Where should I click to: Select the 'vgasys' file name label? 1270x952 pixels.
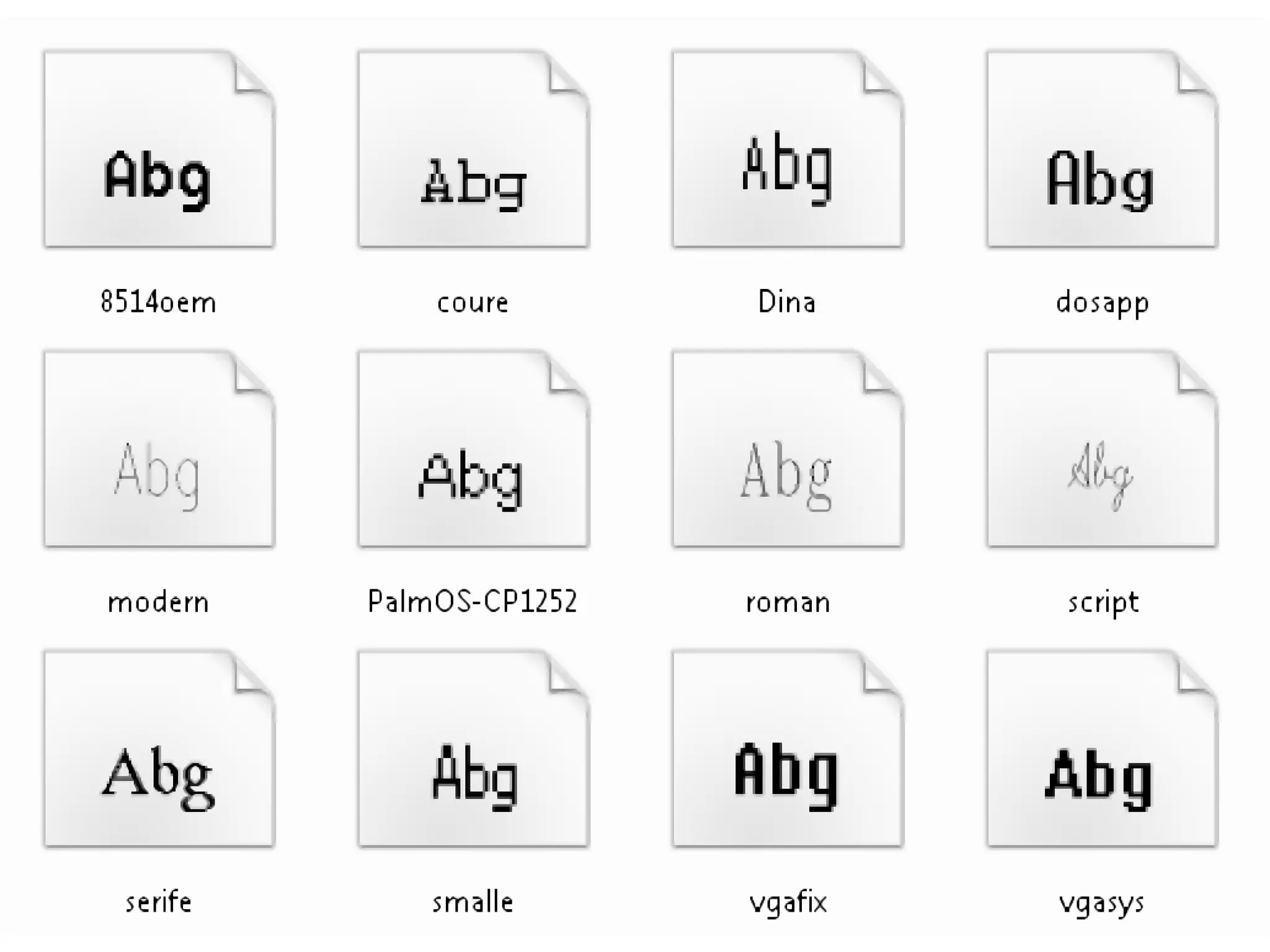[x=1102, y=904]
